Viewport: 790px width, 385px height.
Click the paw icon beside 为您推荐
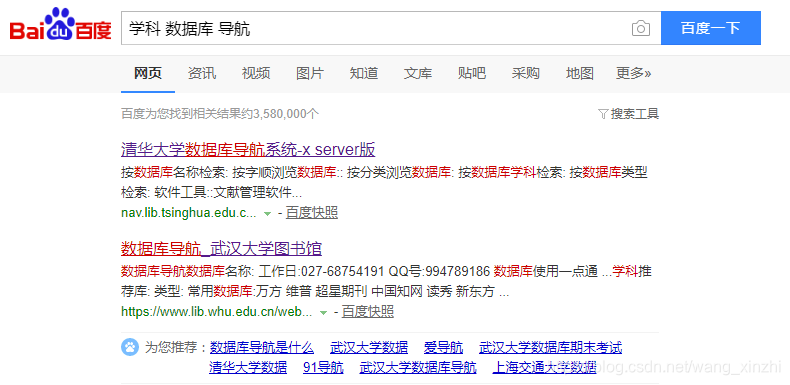point(130,348)
